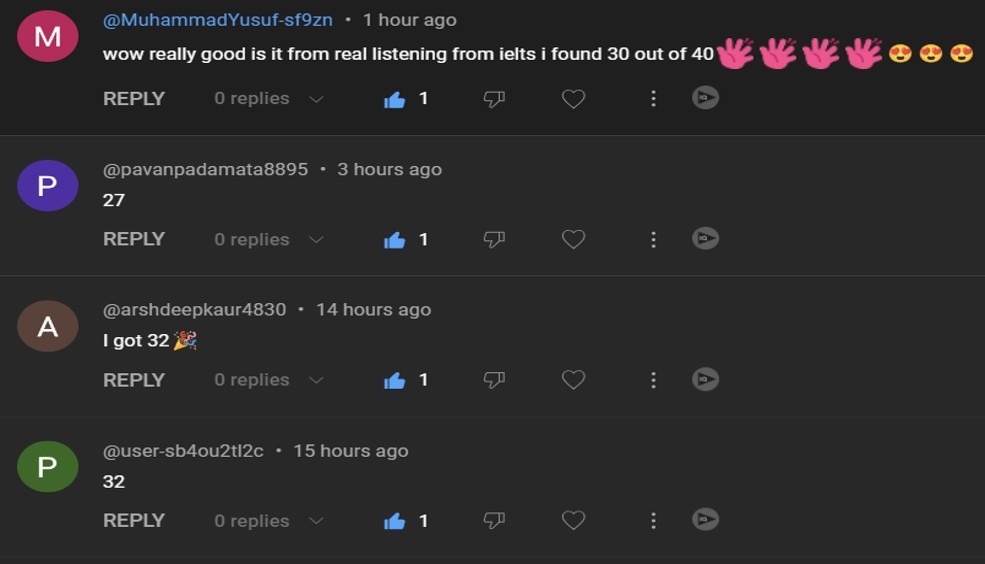
Task: Open the three-dot menu on user-sb4ou2tl2c's comment
Action: point(653,521)
